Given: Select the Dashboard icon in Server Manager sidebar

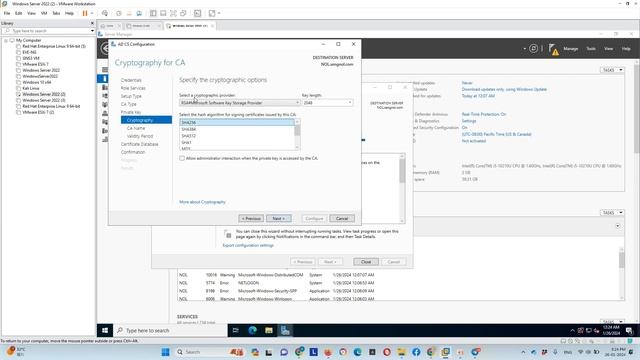Looking at the screenshot, I should 104,70.
